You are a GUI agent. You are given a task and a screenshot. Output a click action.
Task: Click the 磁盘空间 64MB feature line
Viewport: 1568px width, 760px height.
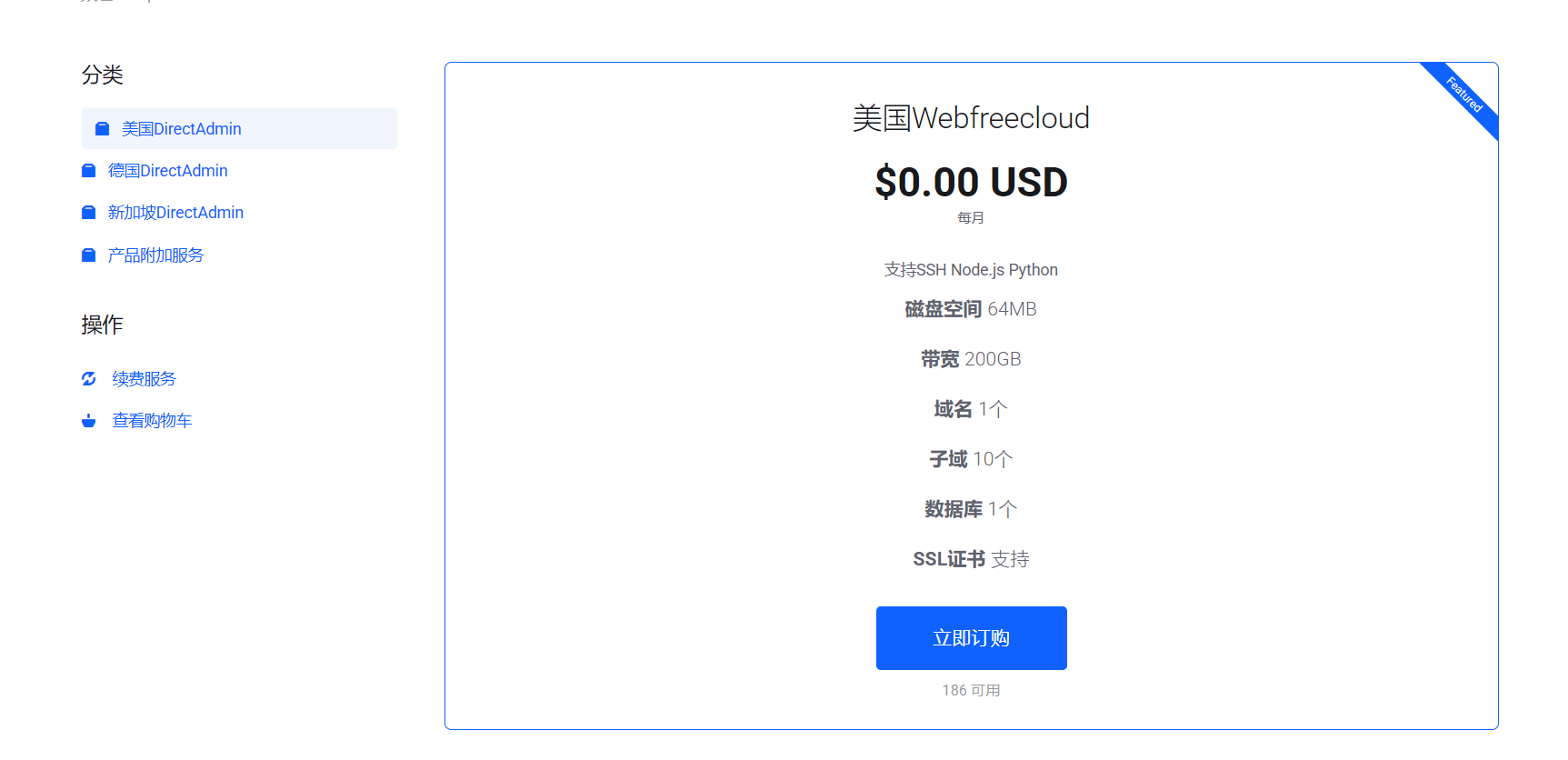coord(971,309)
